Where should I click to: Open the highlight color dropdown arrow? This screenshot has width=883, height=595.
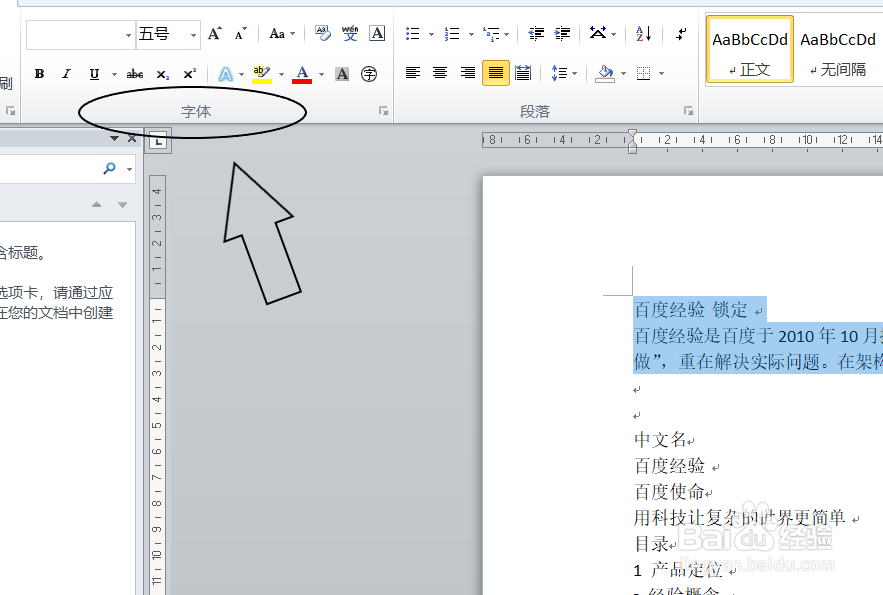[282, 74]
